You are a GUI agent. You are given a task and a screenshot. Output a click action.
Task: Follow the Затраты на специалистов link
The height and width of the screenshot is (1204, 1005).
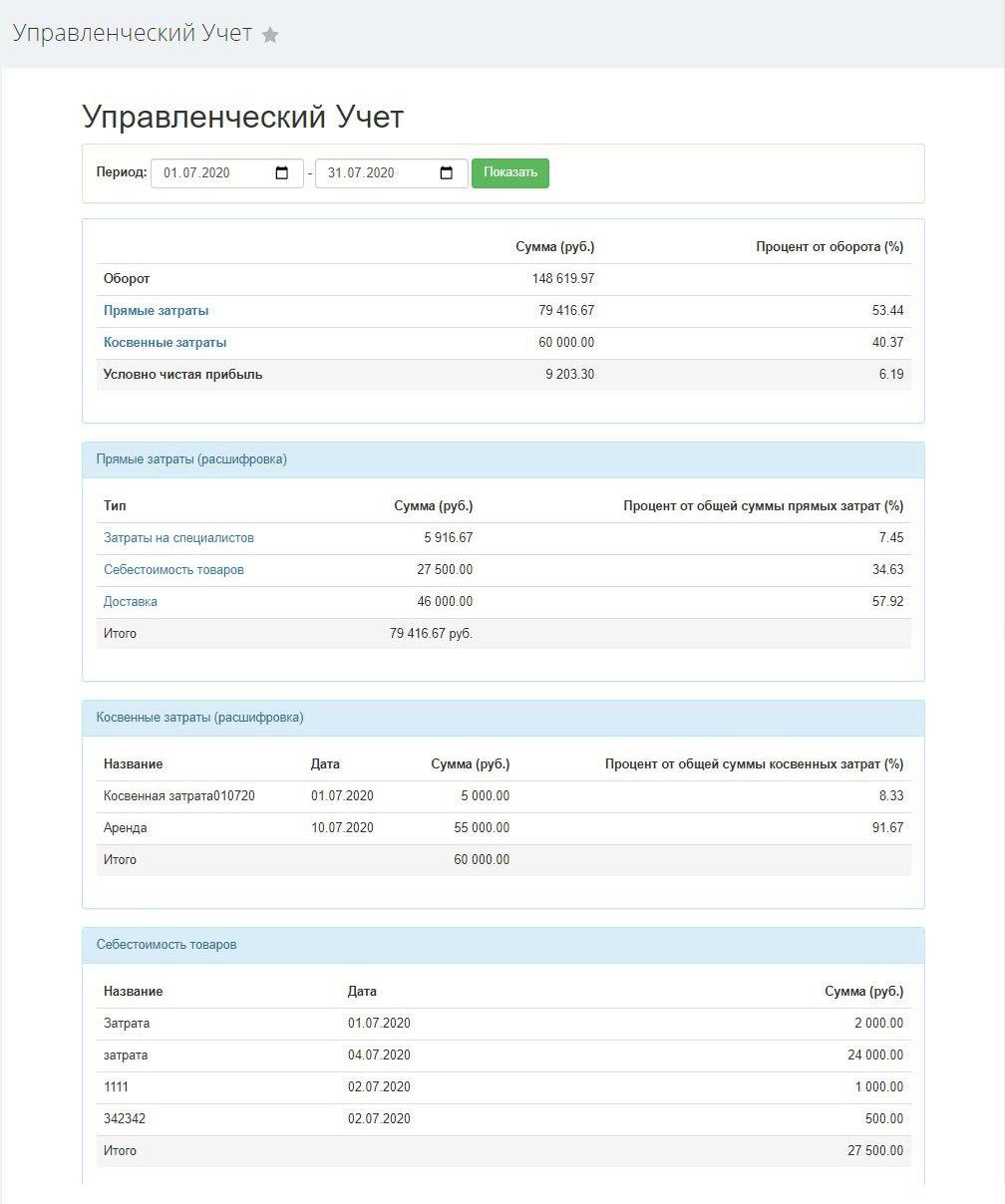point(178,538)
